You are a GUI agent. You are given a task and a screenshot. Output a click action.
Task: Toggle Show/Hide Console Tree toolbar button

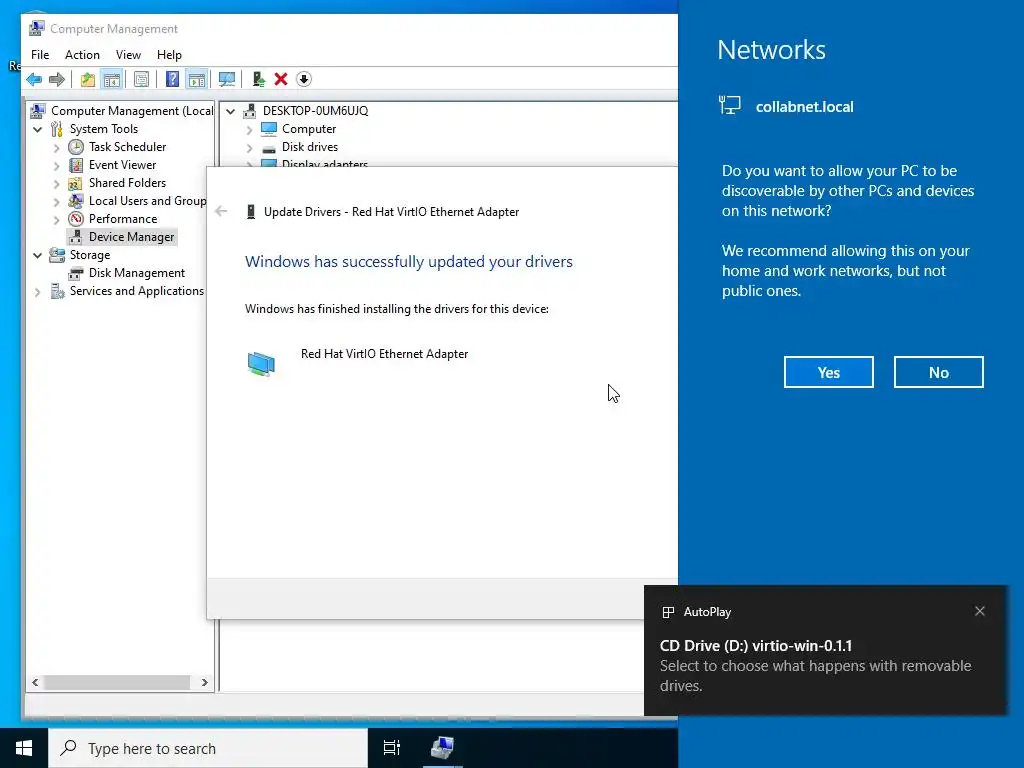(x=112, y=80)
